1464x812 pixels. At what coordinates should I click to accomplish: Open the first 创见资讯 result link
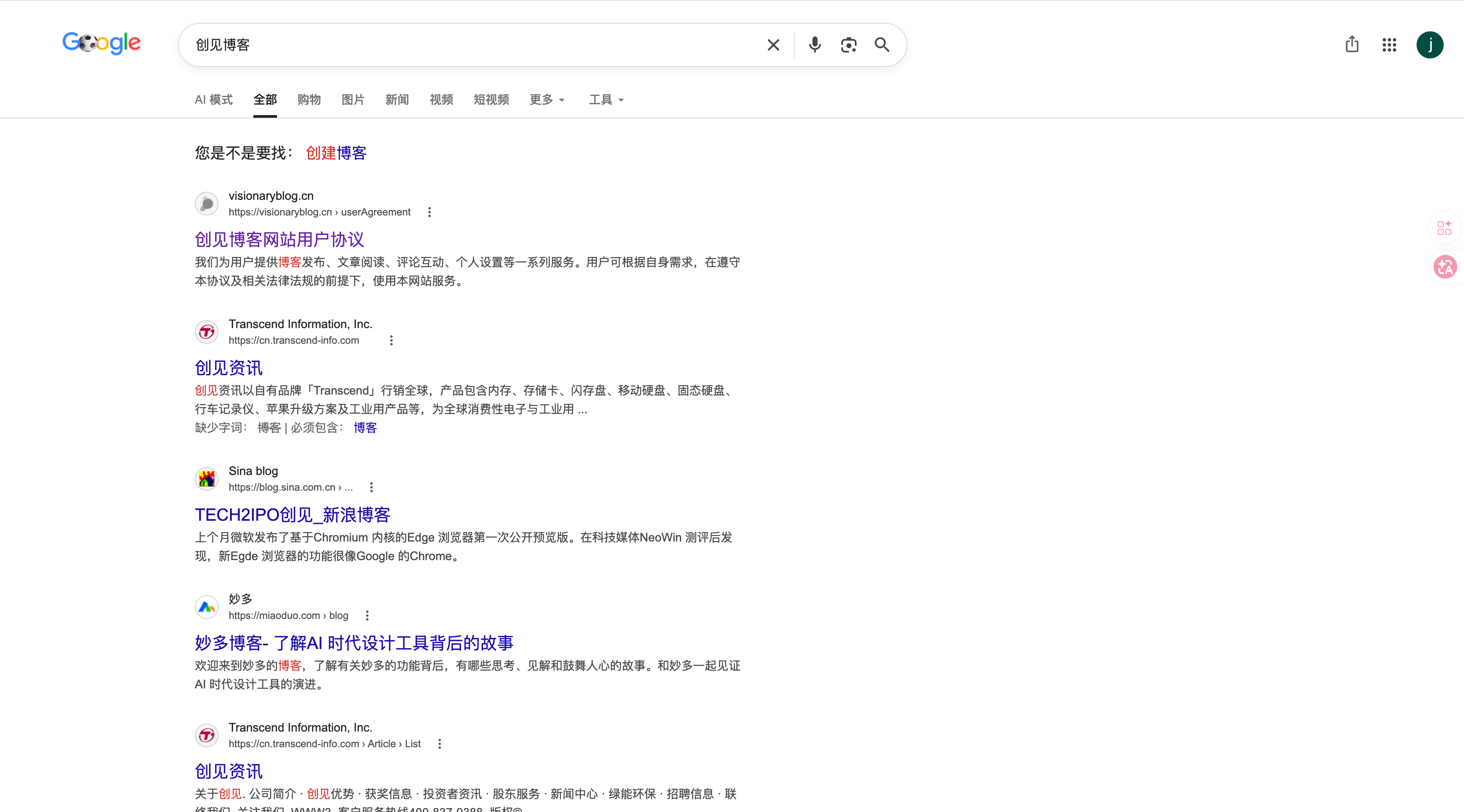(x=228, y=368)
